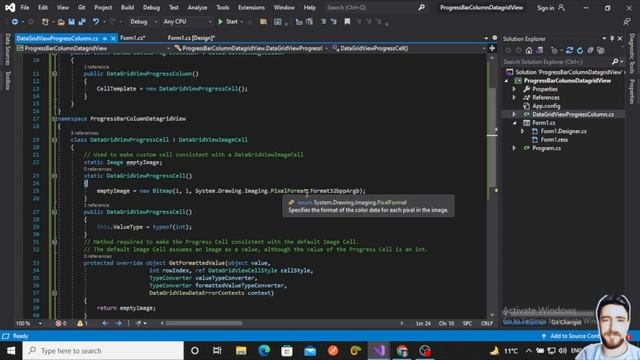Open the Visual Studio taskbar icon
The height and width of the screenshot is (360, 640).
(x=379, y=351)
